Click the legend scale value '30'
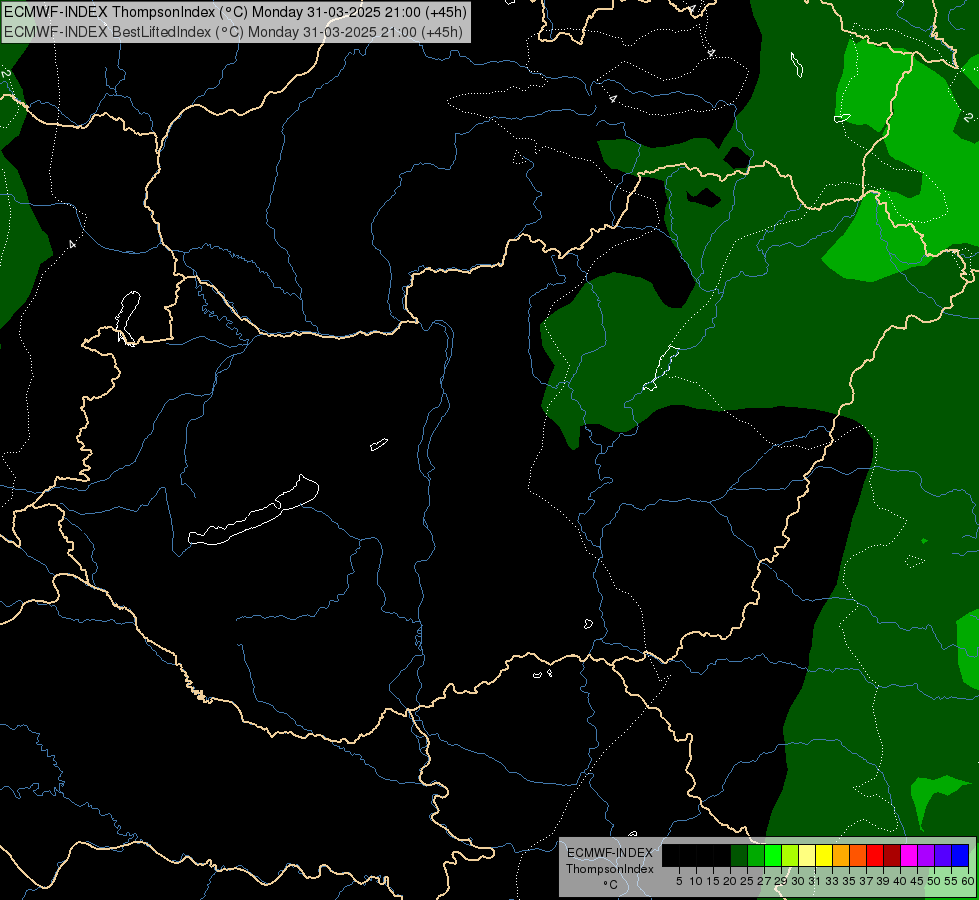 (798, 881)
